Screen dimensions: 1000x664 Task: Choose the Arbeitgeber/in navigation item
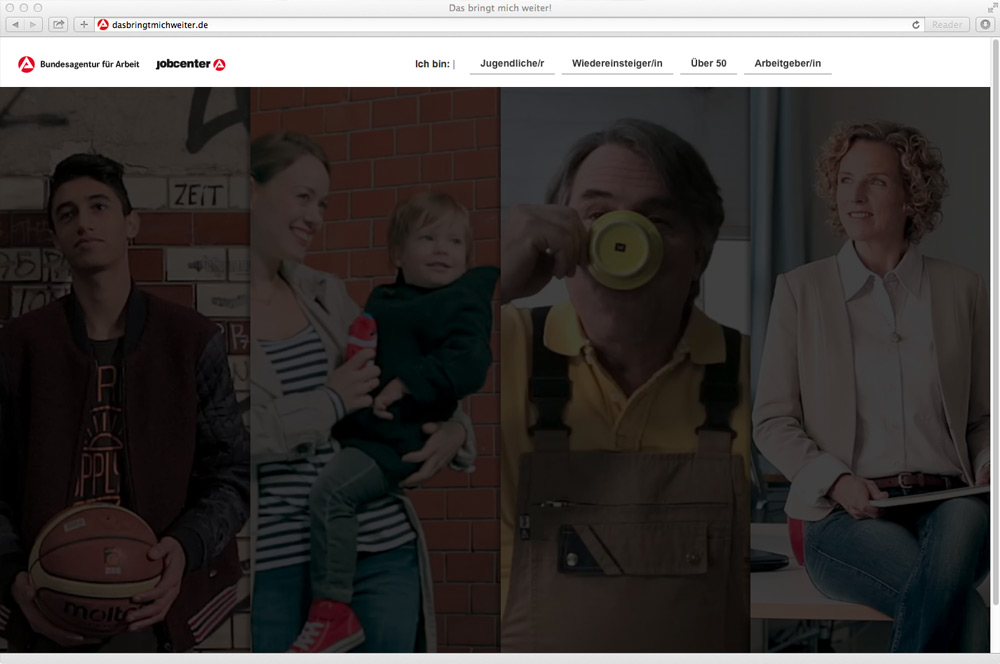[788, 64]
